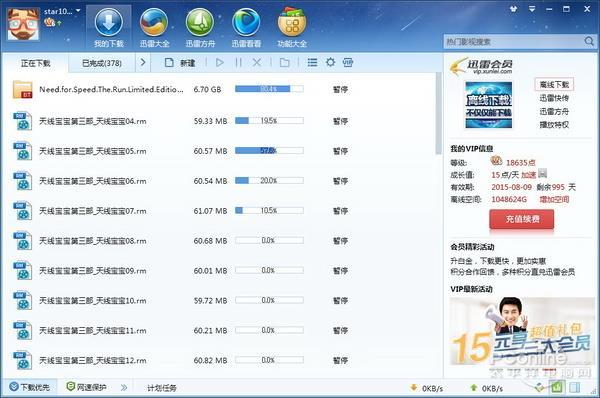Screen dimensions: 600x398
Task: Open 迅雷大全 section
Action: (154, 28)
